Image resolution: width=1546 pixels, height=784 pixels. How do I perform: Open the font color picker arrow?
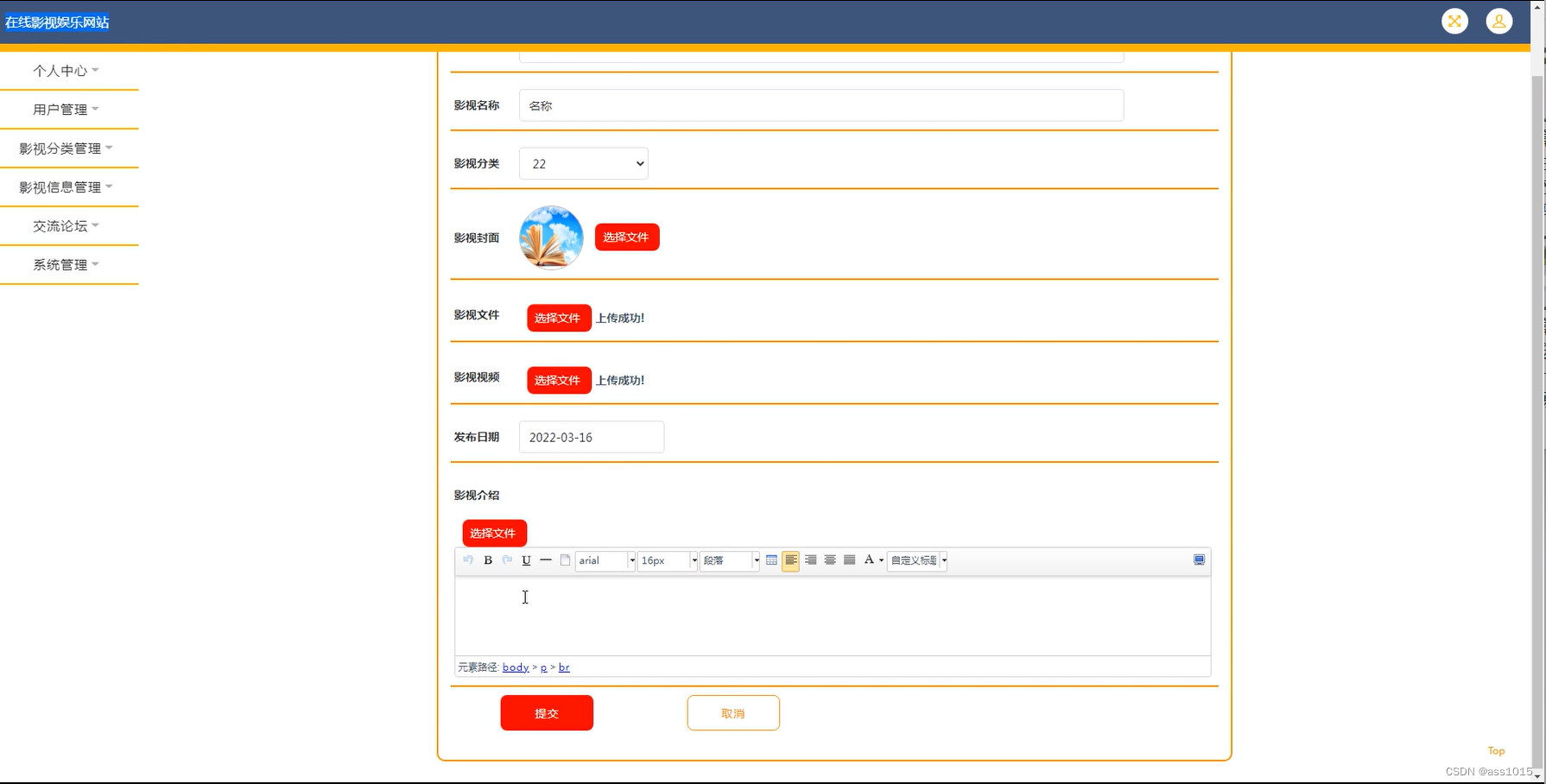881,560
